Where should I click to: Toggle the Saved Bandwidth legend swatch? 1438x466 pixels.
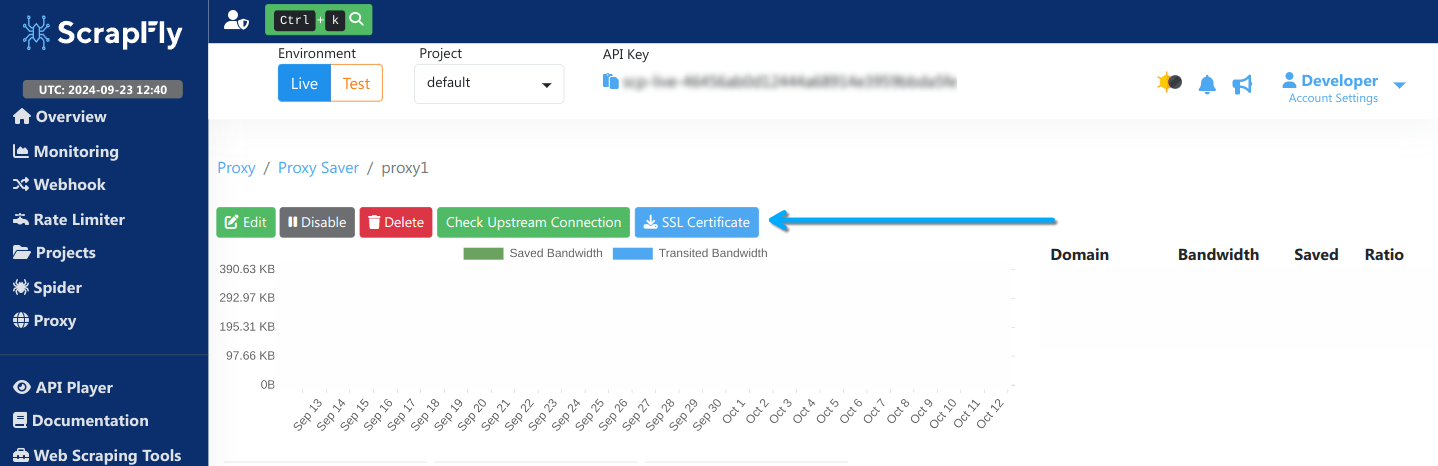pyautogui.click(x=483, y=254)
